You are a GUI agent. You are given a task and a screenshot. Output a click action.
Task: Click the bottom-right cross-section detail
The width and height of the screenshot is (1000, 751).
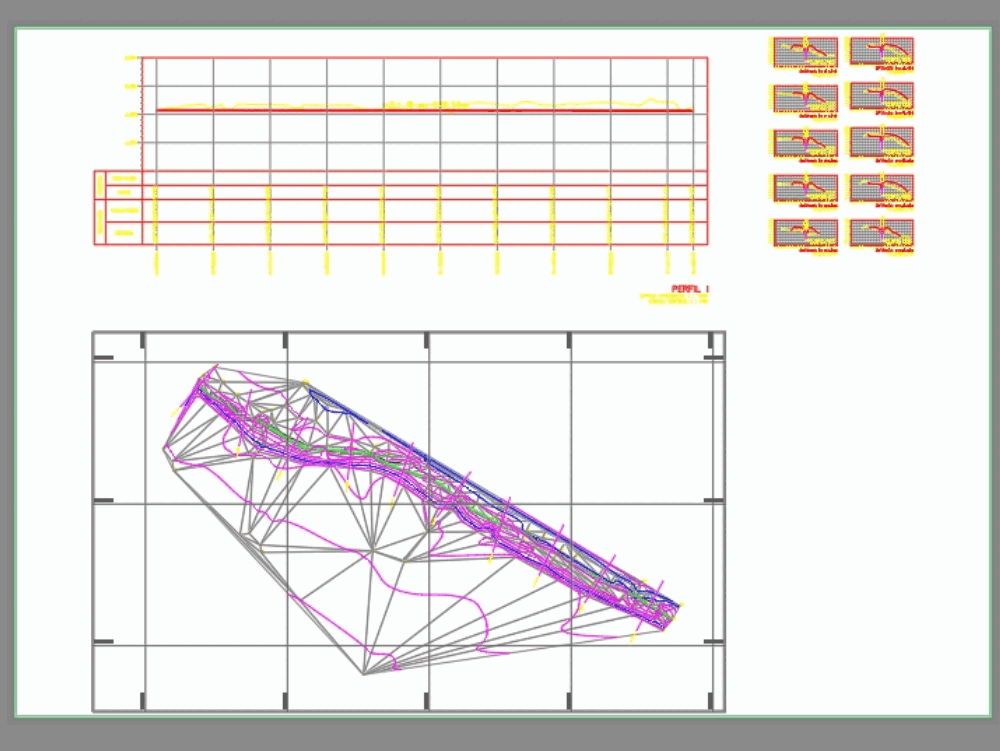coord(880,233)
